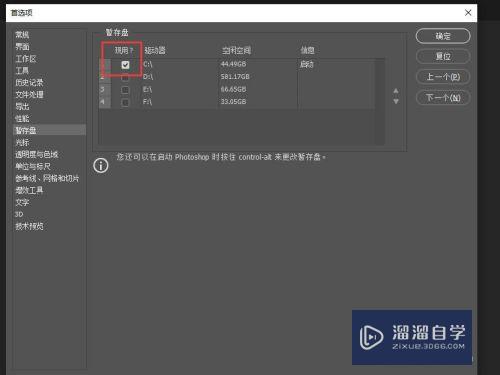Select the 暂存盘 category
Viewport: 500px width, 375px height.
pyautogui.click(x=49, y=130)
